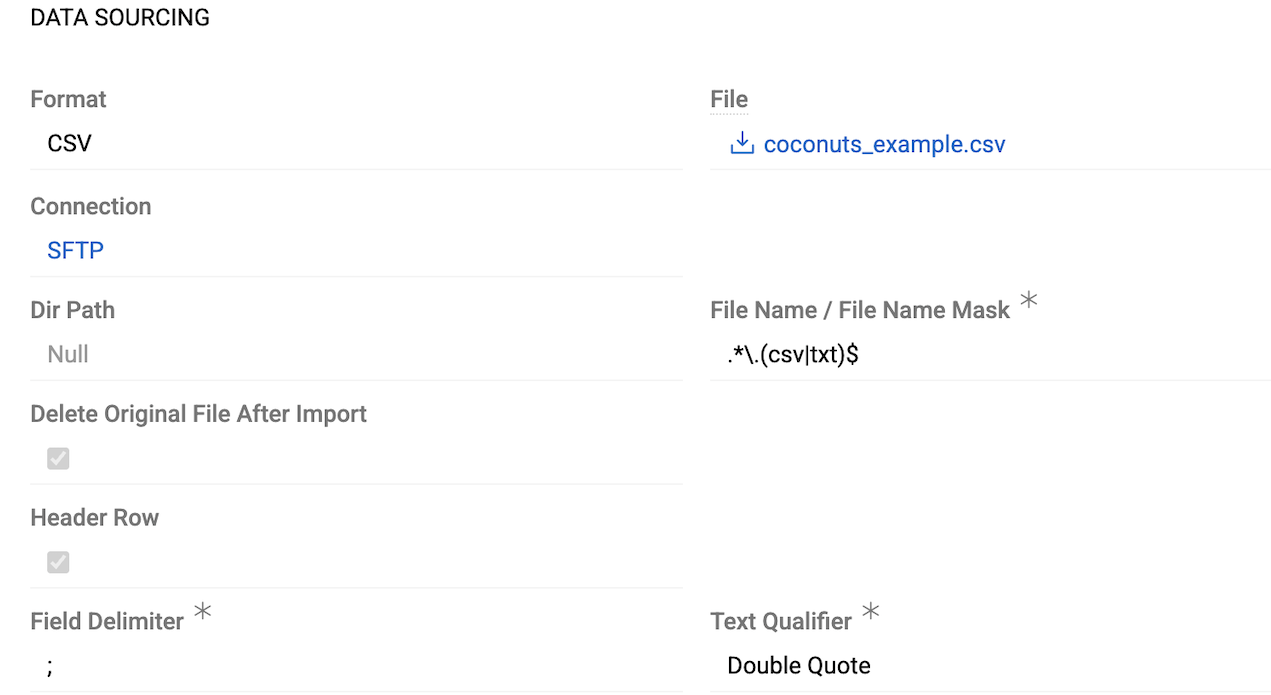1271x695 pixels.
Task: Select the Format label in the form
Action: coord(67,99)
